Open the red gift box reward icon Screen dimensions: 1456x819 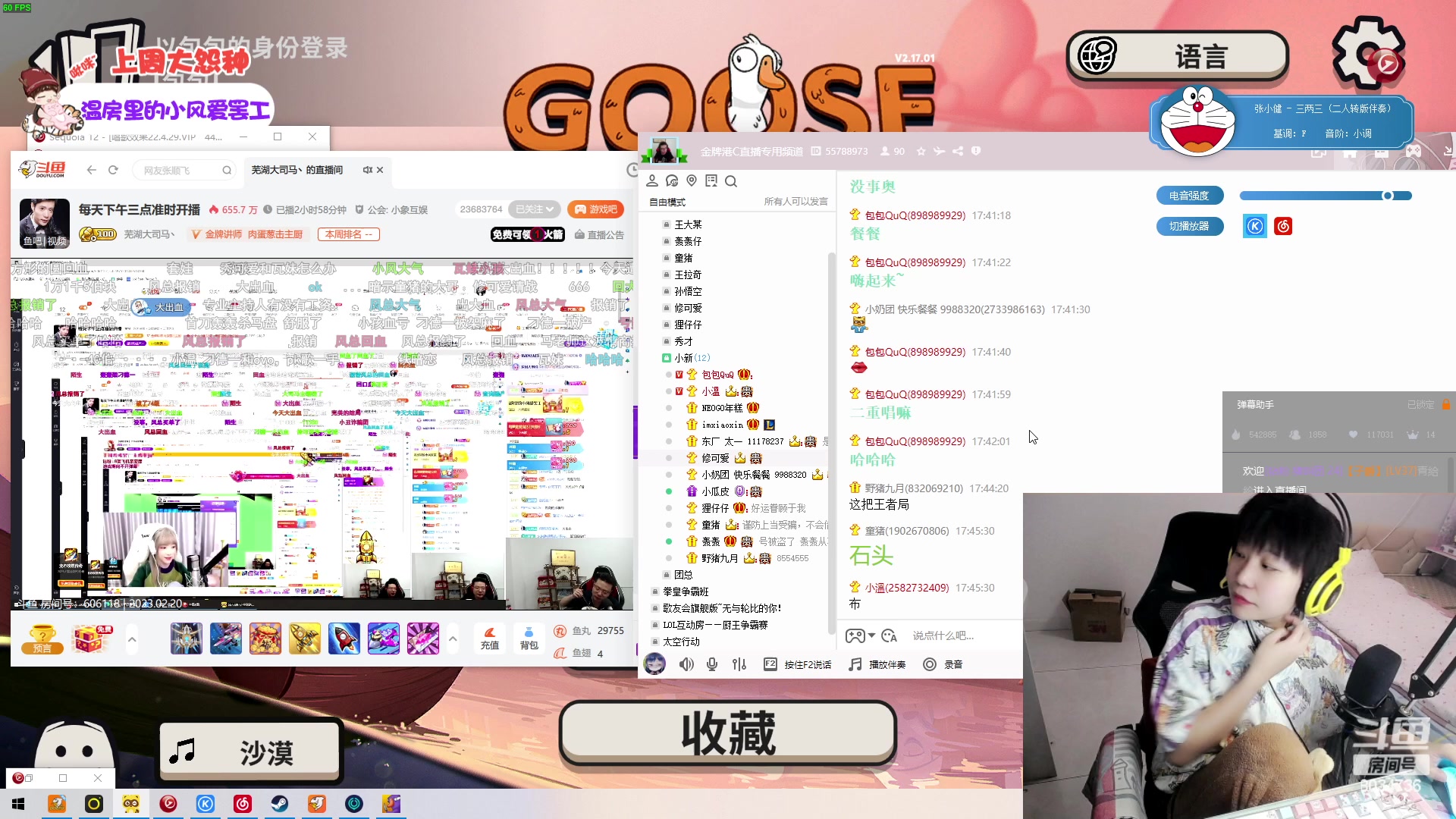click(x=92, y=639)
